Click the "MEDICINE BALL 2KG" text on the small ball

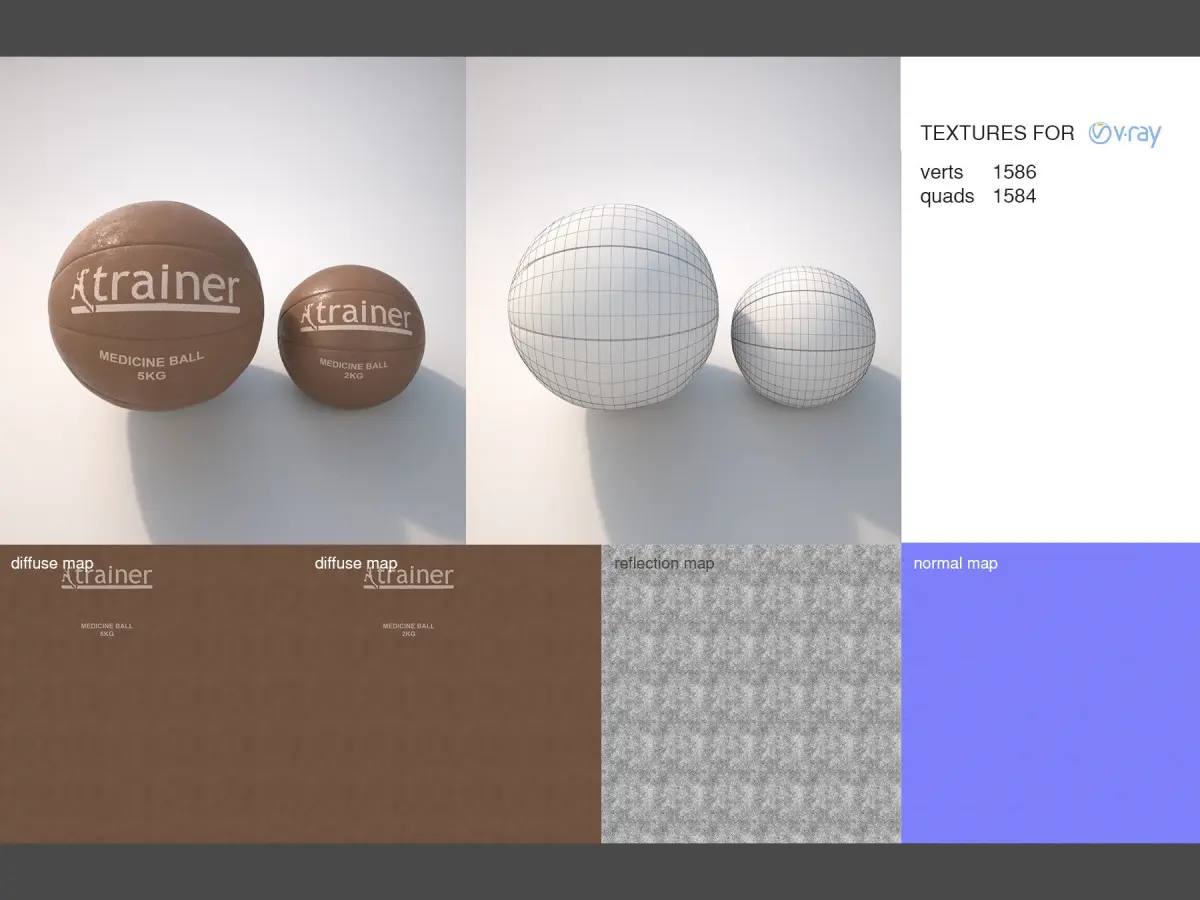(353, 370)
